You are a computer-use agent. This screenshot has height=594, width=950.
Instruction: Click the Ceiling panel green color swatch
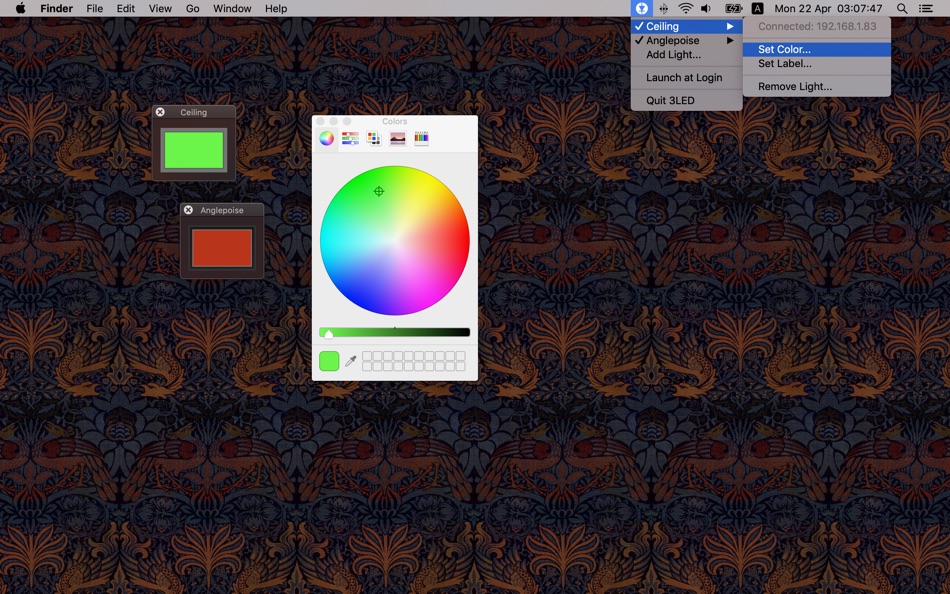point(194,150)
